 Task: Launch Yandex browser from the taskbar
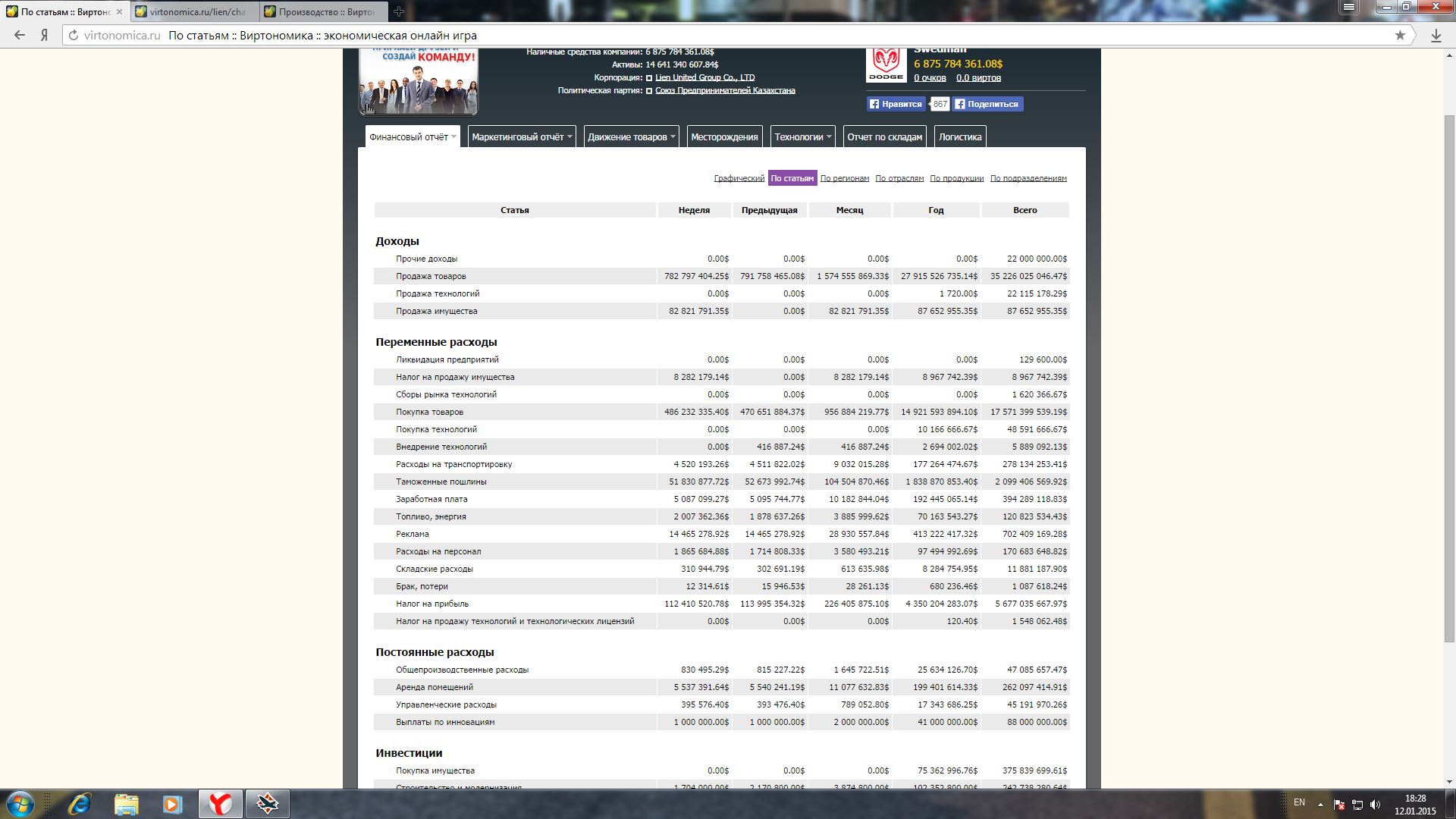(x=221, y=804)
